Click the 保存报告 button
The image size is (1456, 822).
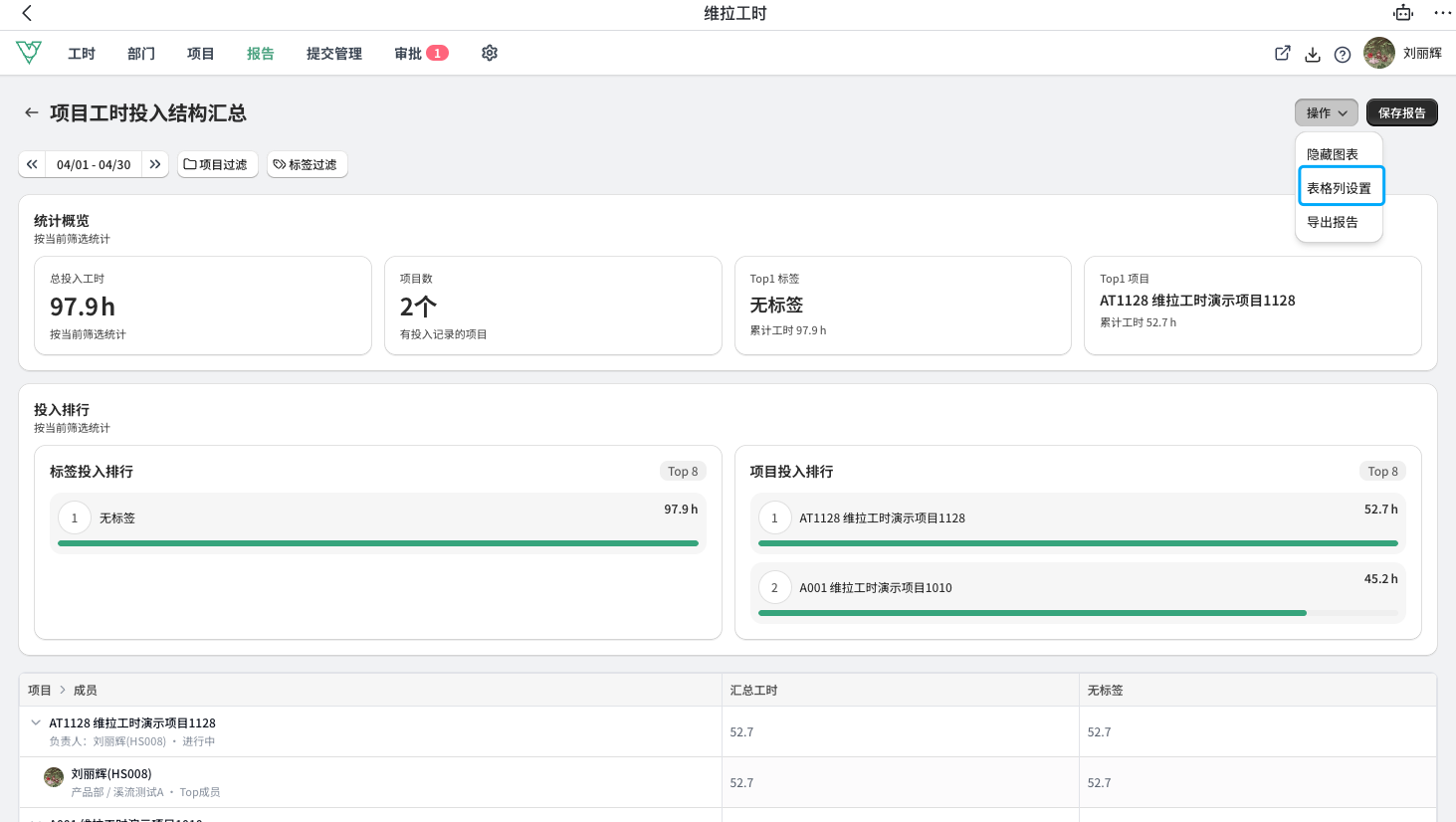pyautogui.click(x=1401, y=112)
